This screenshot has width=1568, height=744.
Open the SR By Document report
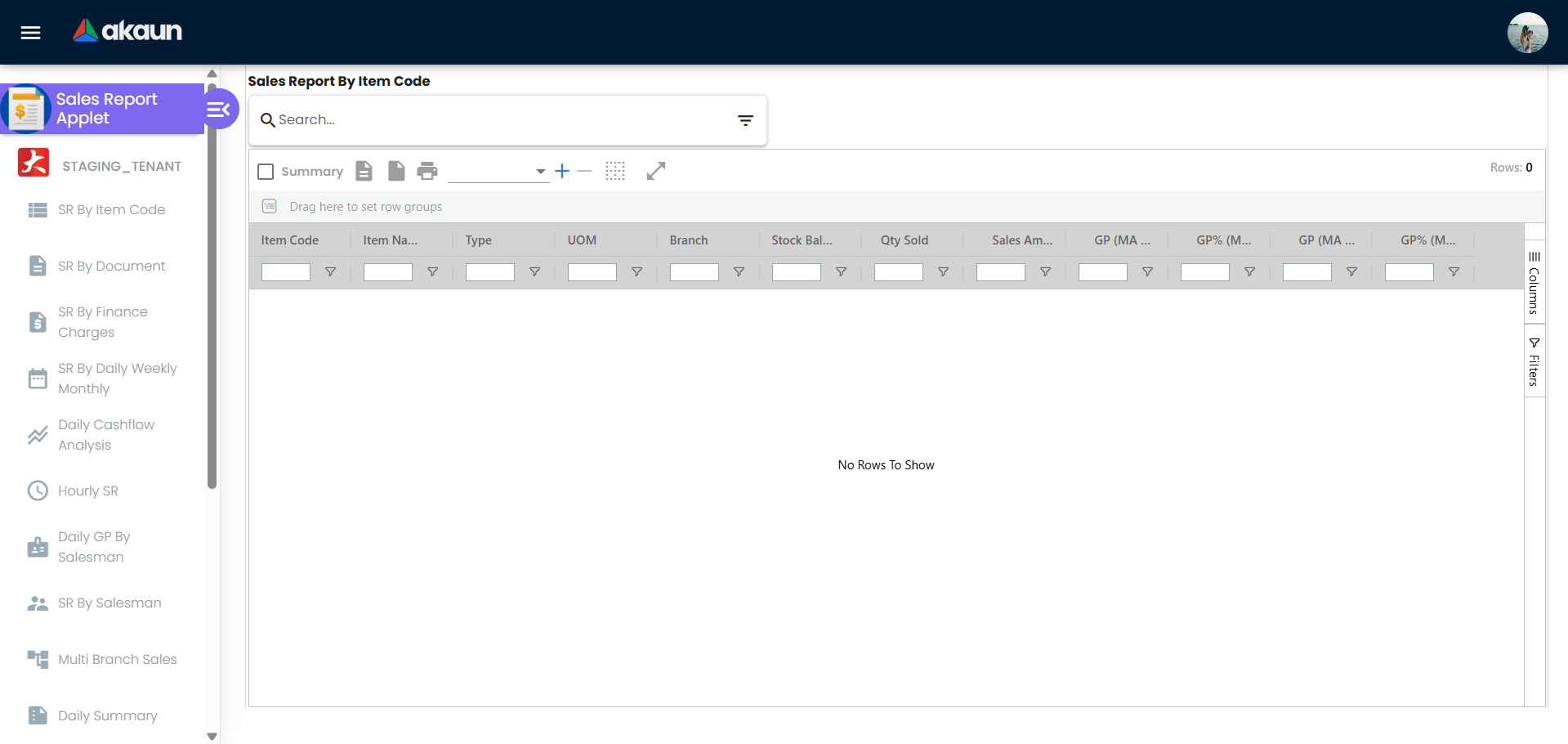pos(111,266)
